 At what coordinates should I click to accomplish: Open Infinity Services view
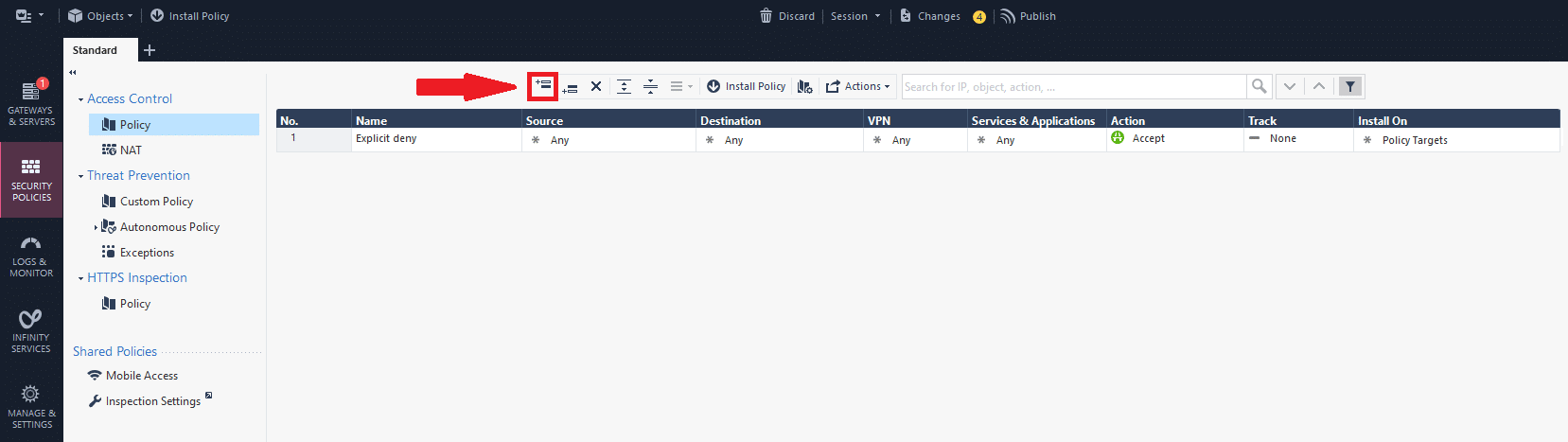pyautogui.click(x=31, y=331)
